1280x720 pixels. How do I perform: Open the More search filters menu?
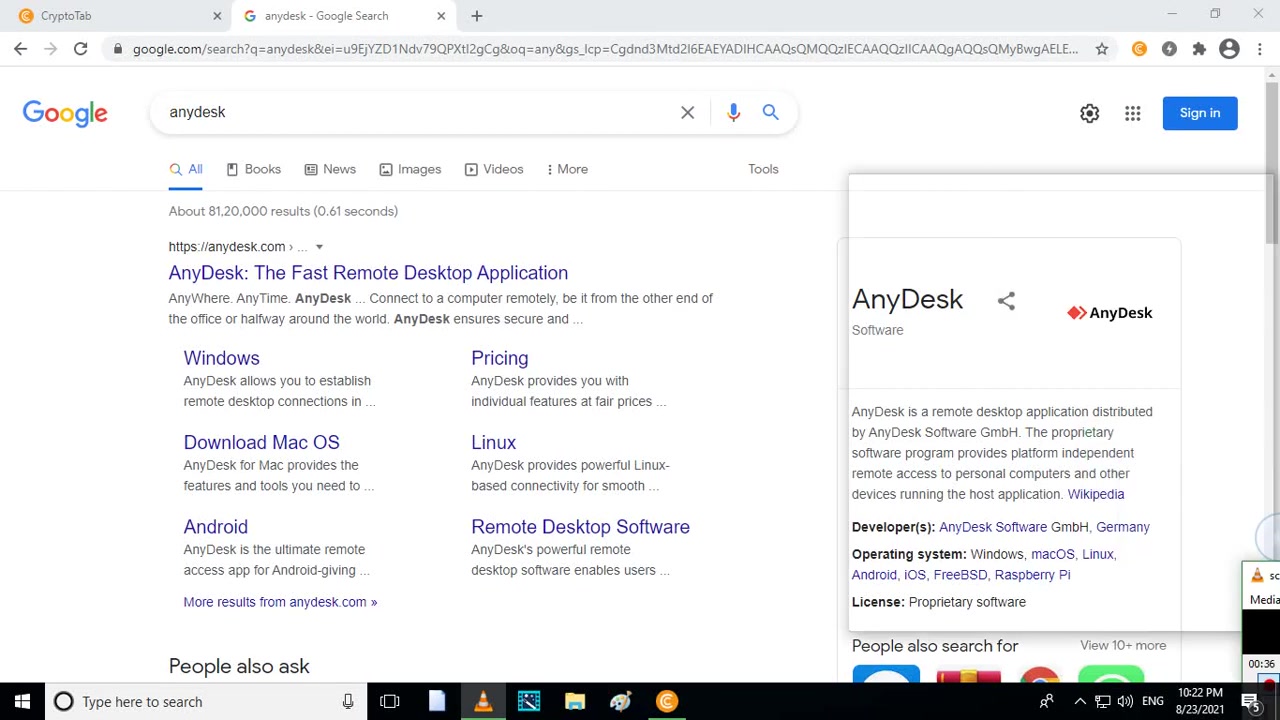[x=567, y=169]
